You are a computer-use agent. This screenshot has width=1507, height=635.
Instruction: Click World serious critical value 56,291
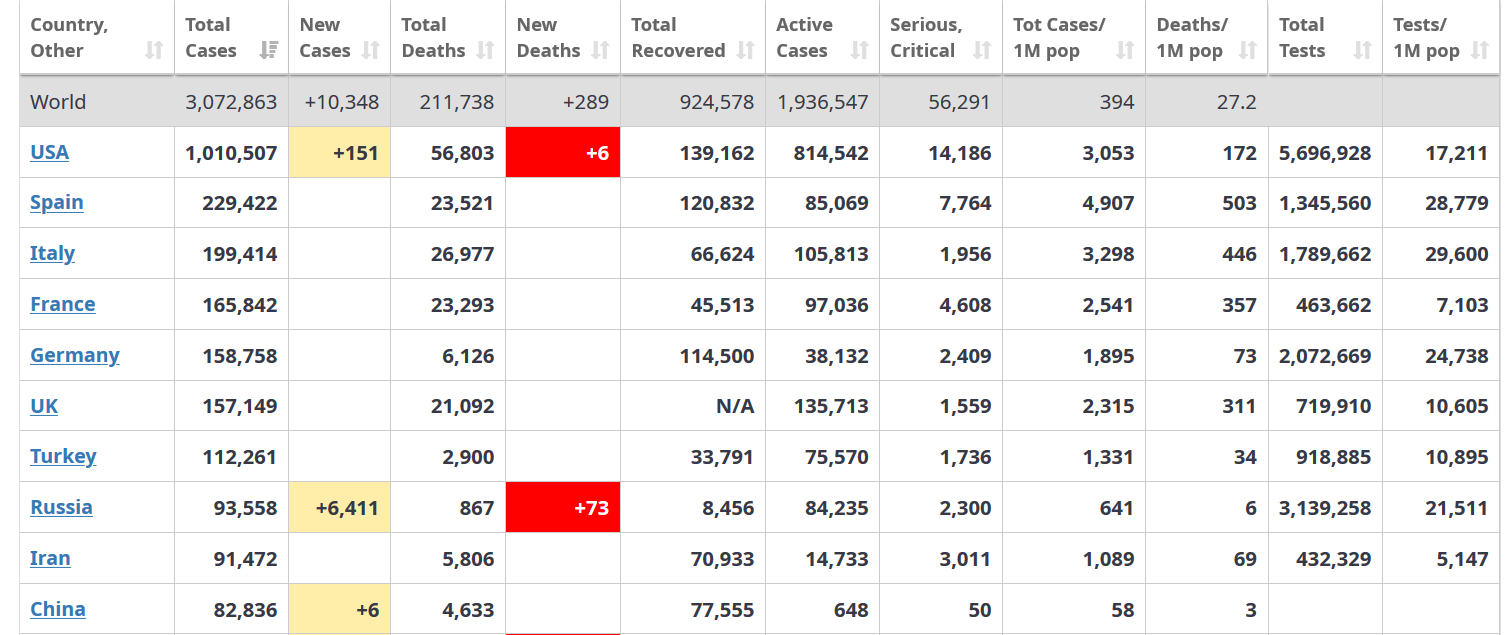pos(959,102)
